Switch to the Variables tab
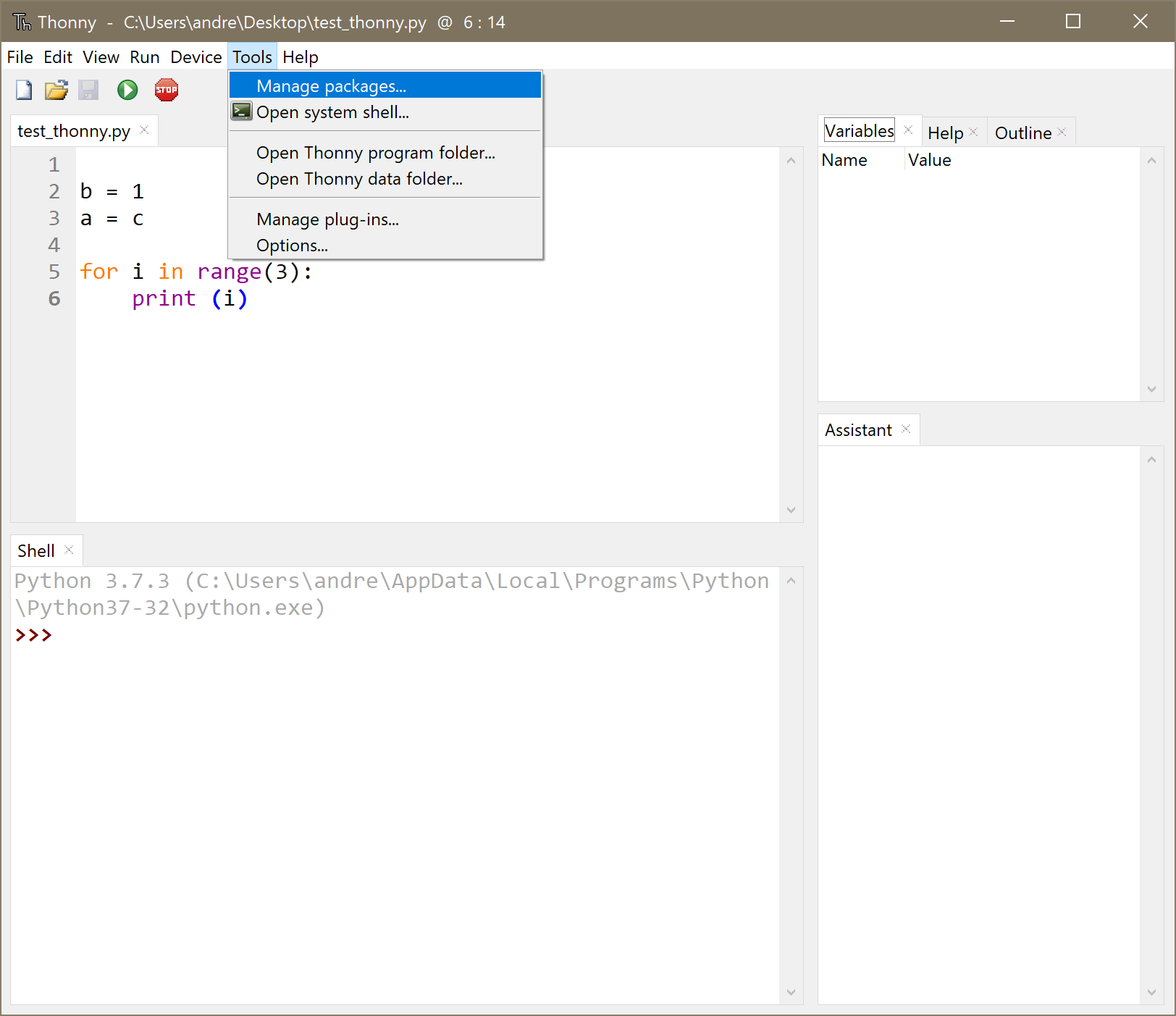The height and width of the screenshot is (1016, 1176). pos(860,131)
